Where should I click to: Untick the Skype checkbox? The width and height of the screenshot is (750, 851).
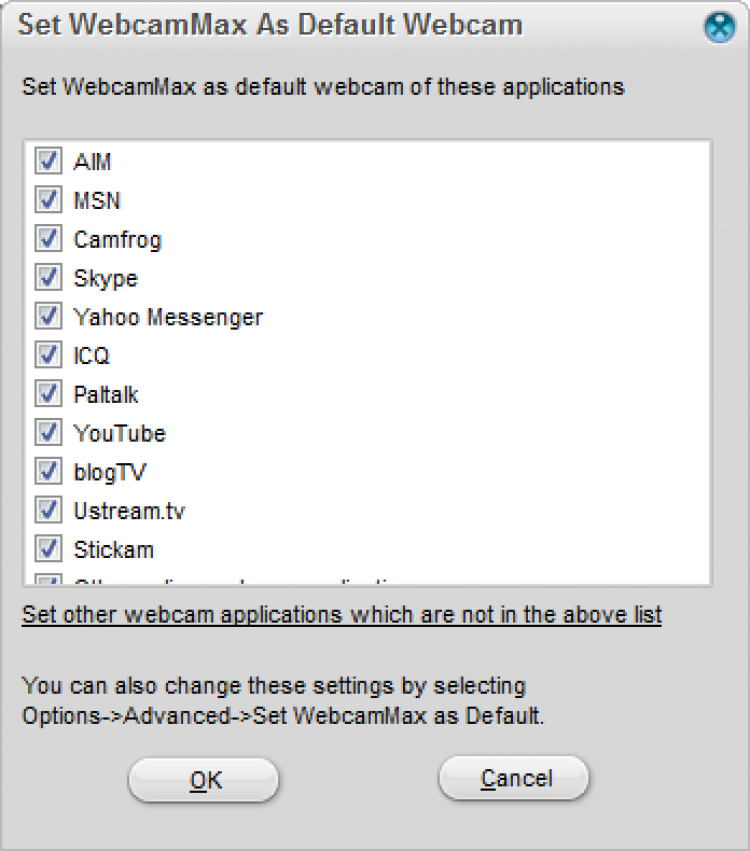[48, 277]
